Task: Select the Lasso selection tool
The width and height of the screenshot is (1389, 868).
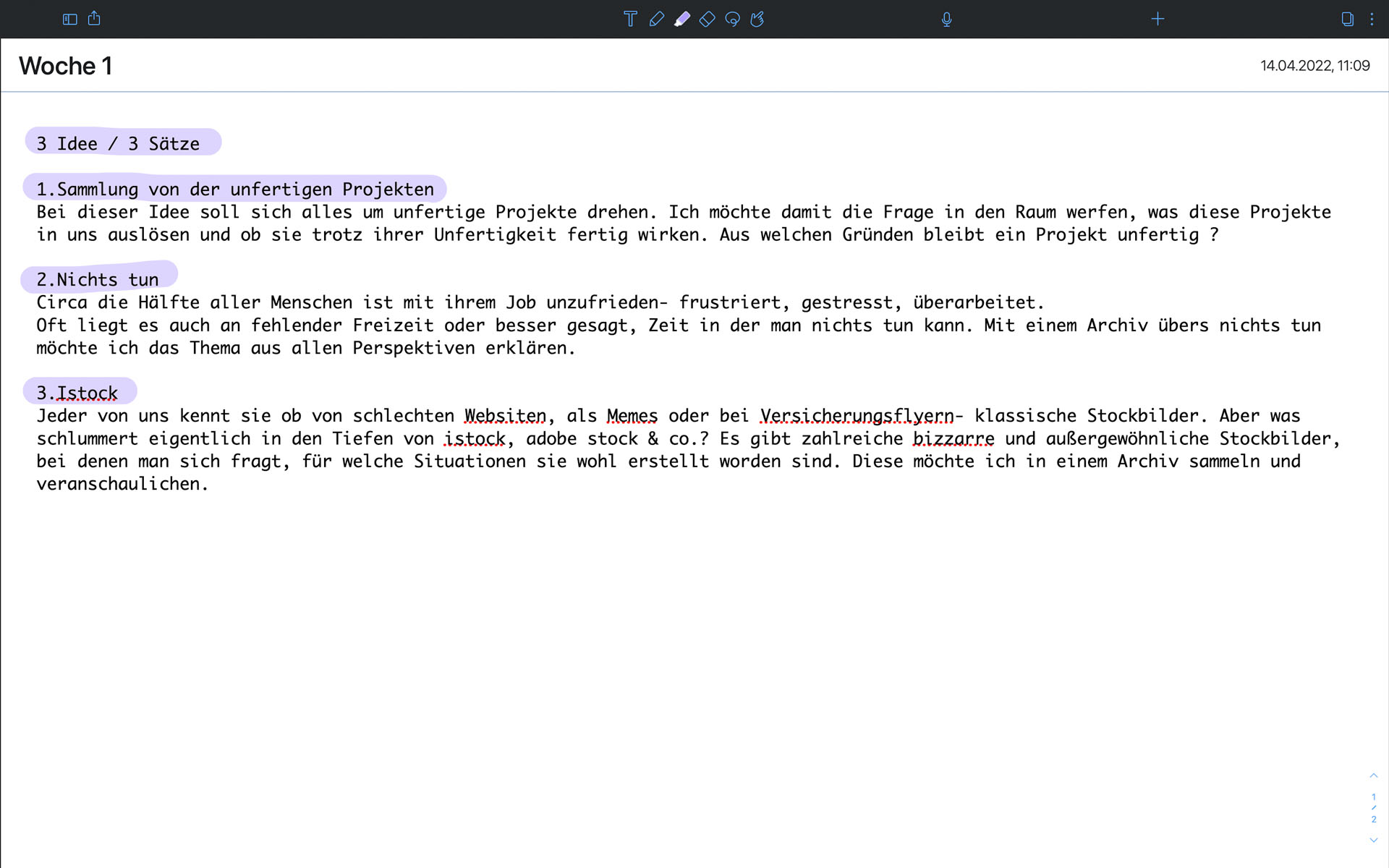Action: click(732, 19)
